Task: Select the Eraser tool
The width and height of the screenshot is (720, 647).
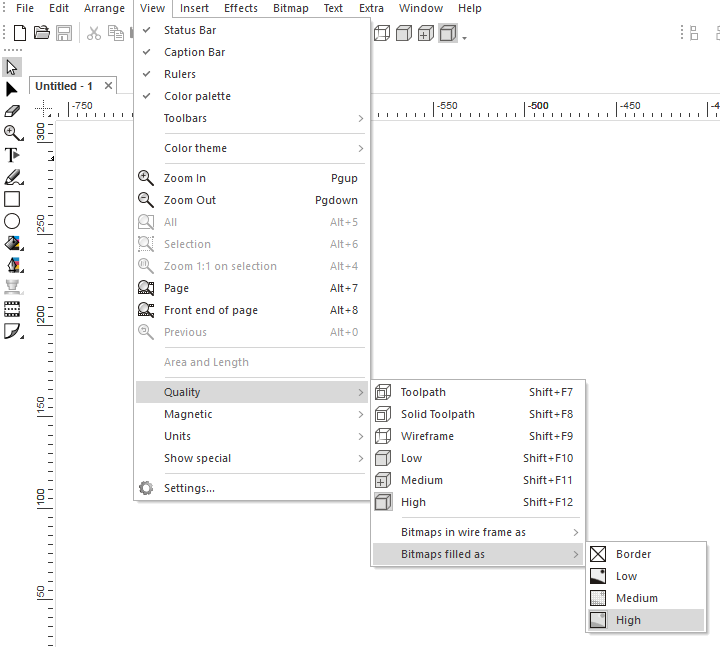Action: (x=12, y=111)
